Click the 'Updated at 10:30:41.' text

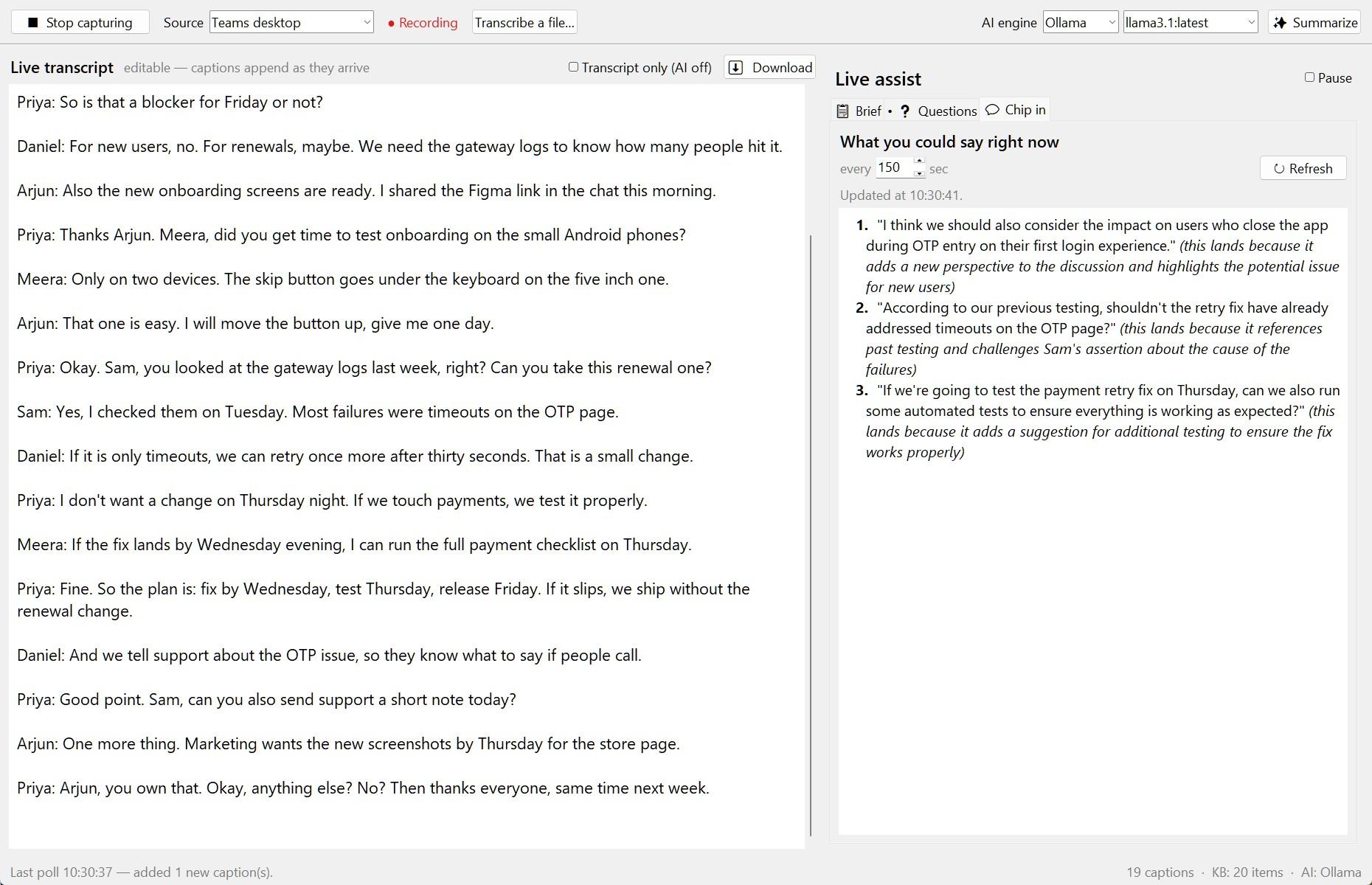click(901, 195)
